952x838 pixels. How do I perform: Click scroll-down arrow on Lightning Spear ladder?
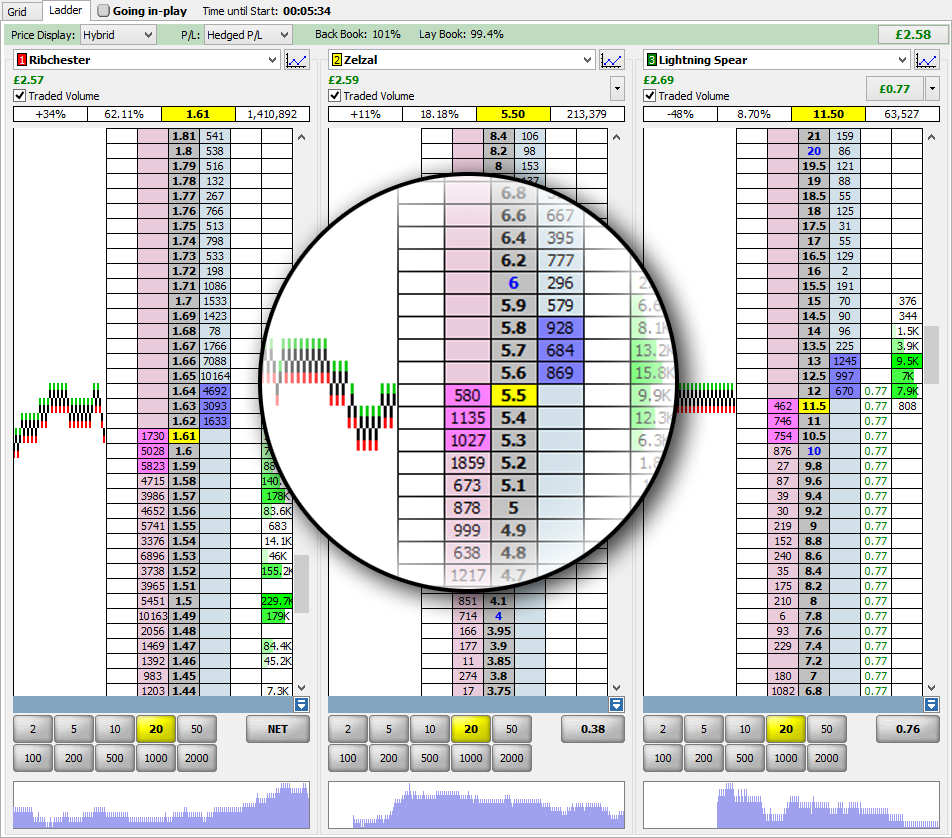pyautogui.click(x=931, y=688)
